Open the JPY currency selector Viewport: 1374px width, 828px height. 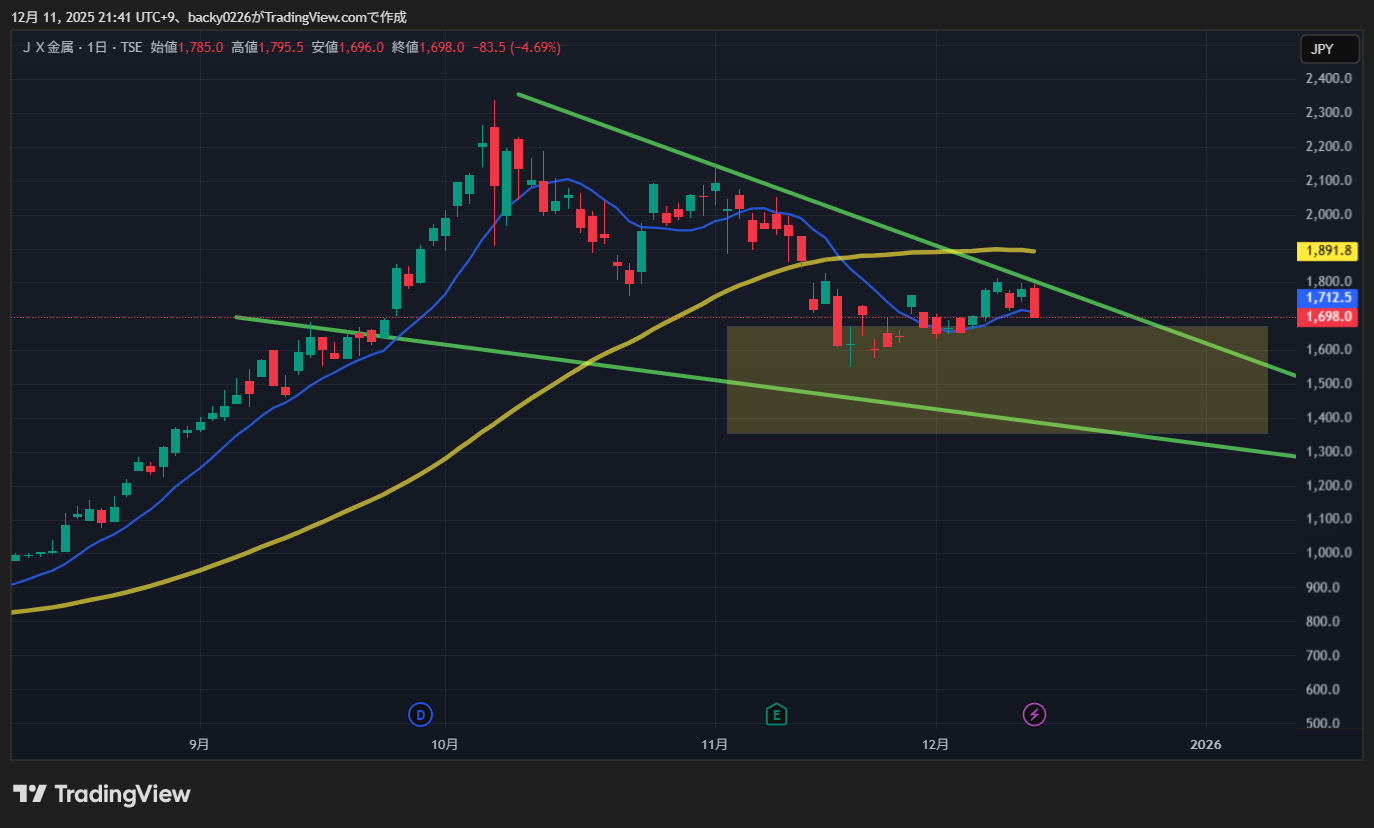pos(1329,49)
